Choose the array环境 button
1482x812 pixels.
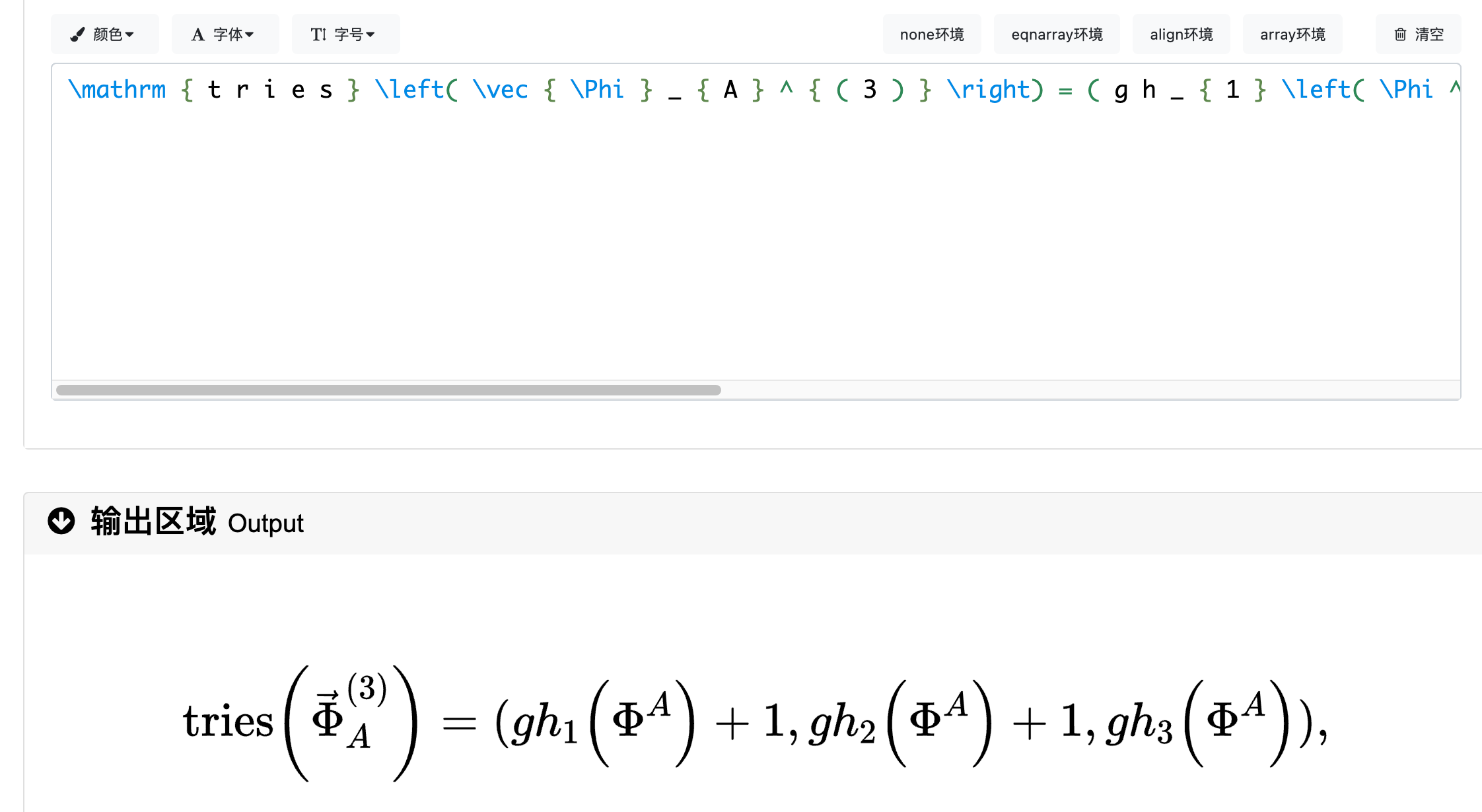point(1292,34)
